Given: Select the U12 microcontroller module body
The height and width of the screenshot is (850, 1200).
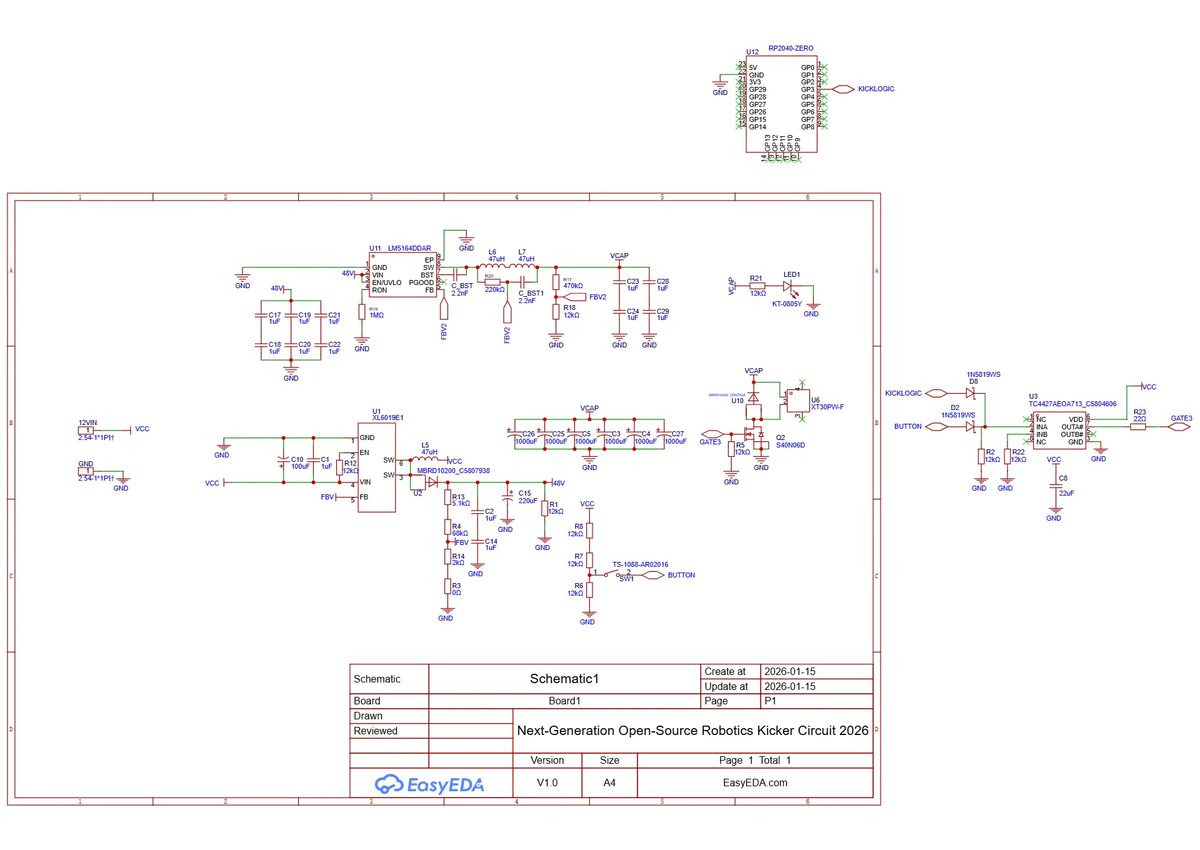Looking at the screenshot, I should pos(781,104).
